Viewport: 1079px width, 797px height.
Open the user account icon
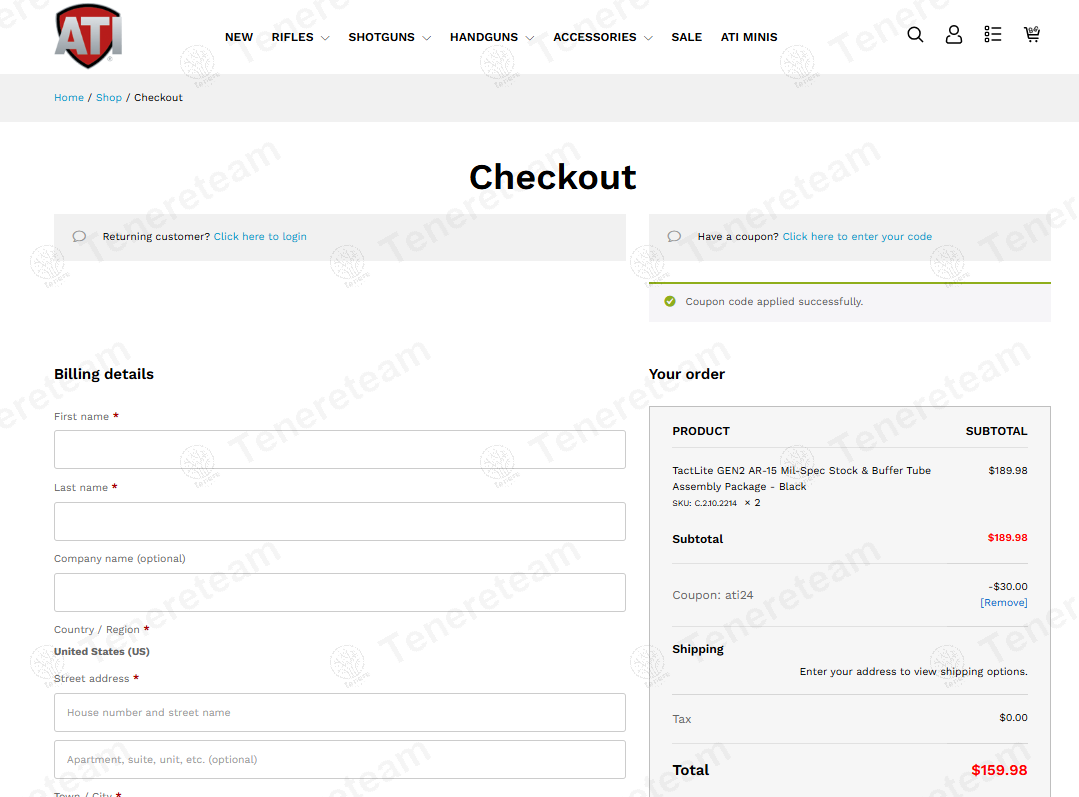pos(954,35)
